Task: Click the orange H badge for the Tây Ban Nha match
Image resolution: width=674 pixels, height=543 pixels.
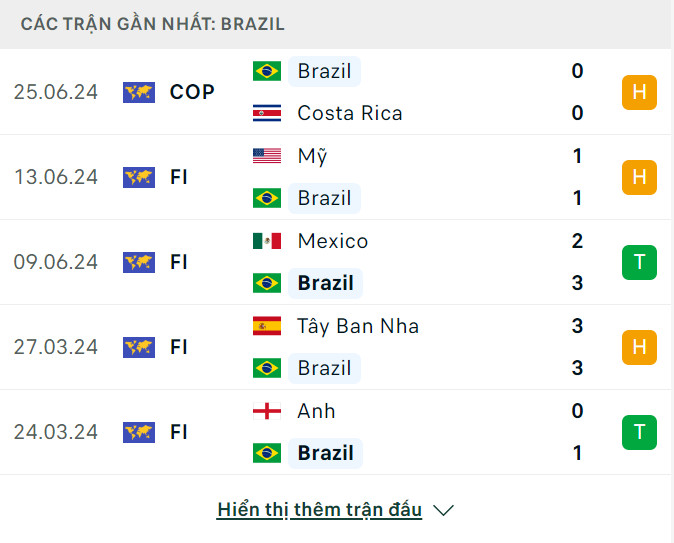Action: coord(639,347)
